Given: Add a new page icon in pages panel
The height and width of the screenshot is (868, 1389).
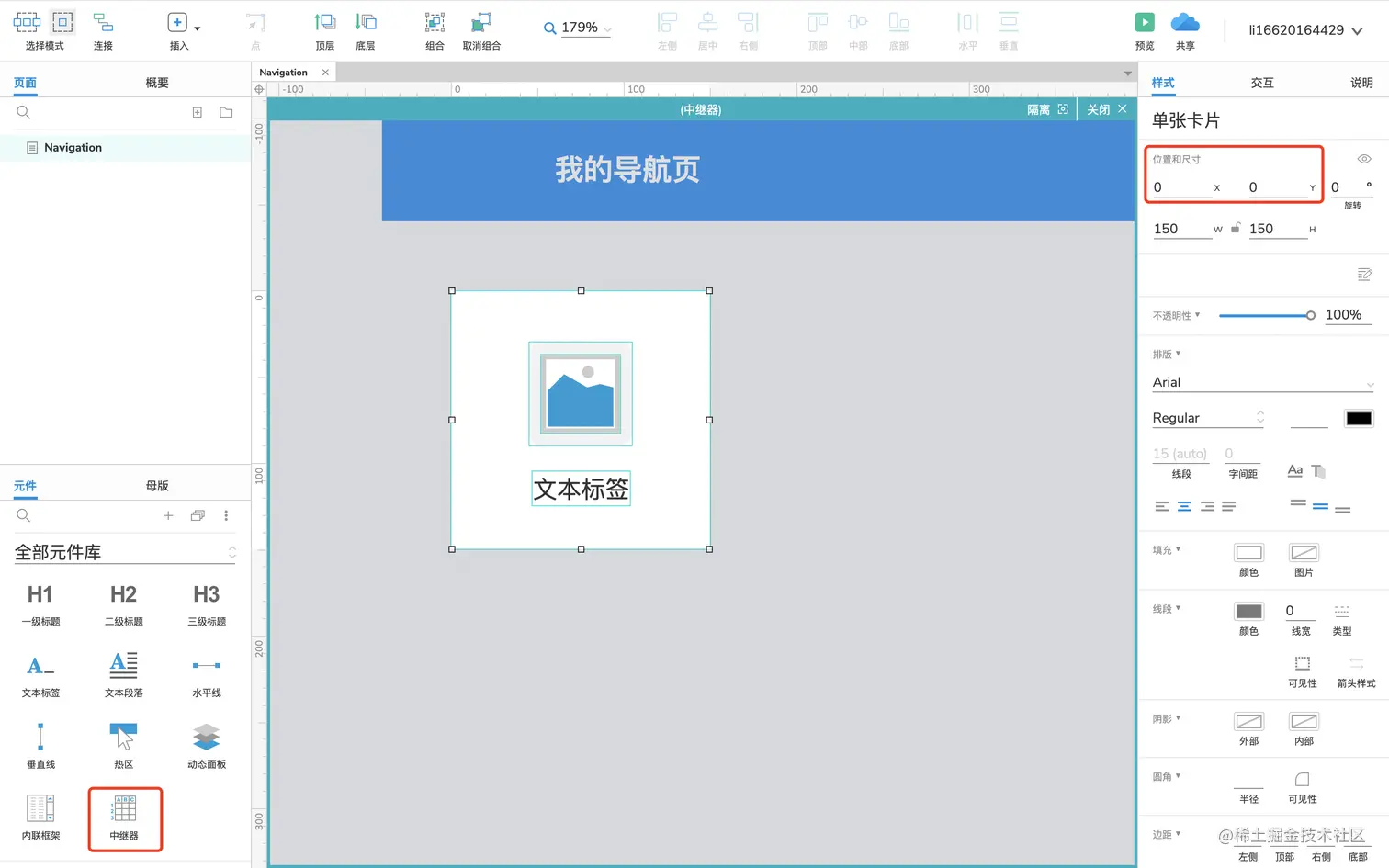Looking at the screenshot, I should click(x=197, y=112).
